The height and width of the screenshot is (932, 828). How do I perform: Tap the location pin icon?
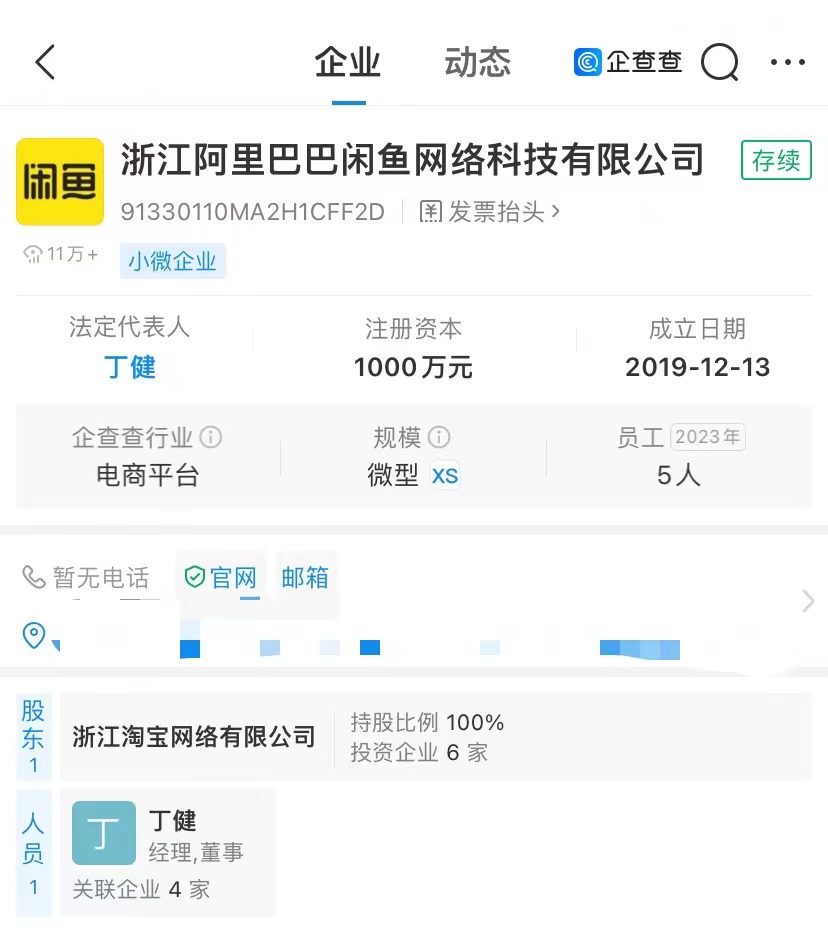34,635
